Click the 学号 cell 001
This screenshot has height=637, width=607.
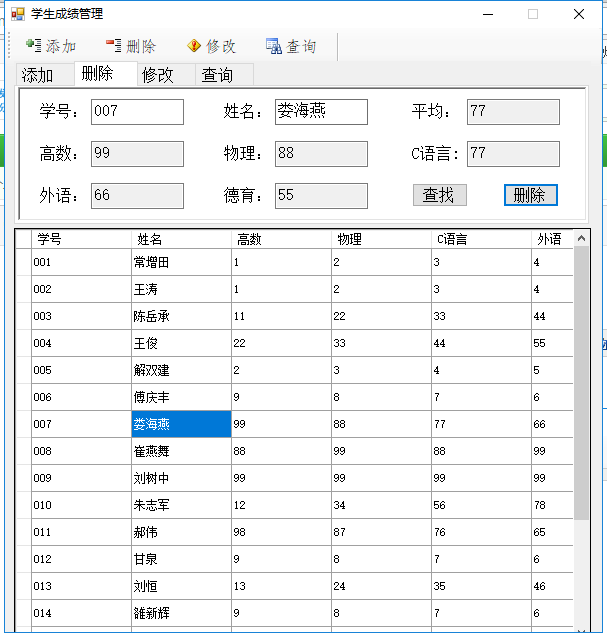click(x=81, y=262)
